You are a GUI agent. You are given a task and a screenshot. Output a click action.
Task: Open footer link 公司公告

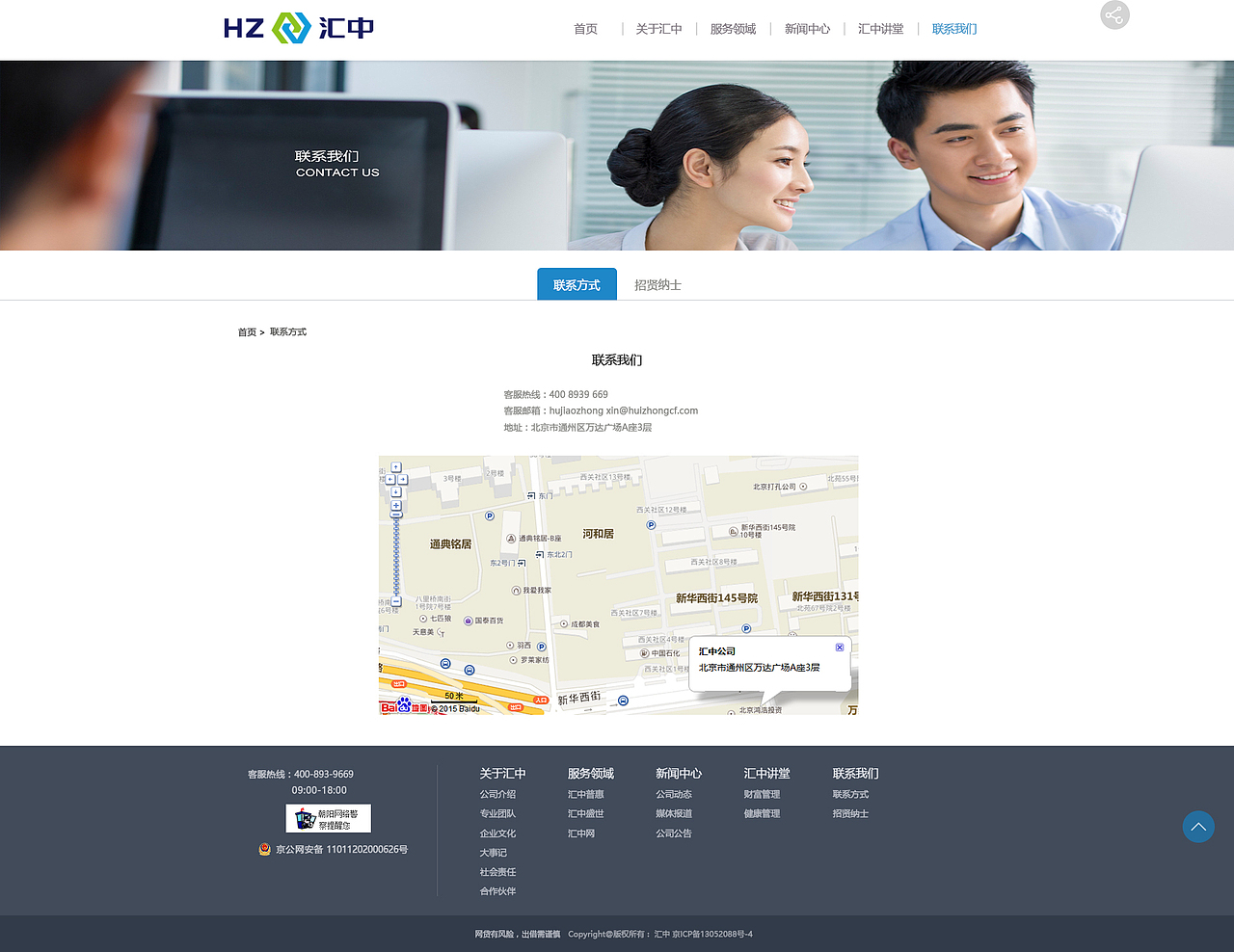pos(674,833)
